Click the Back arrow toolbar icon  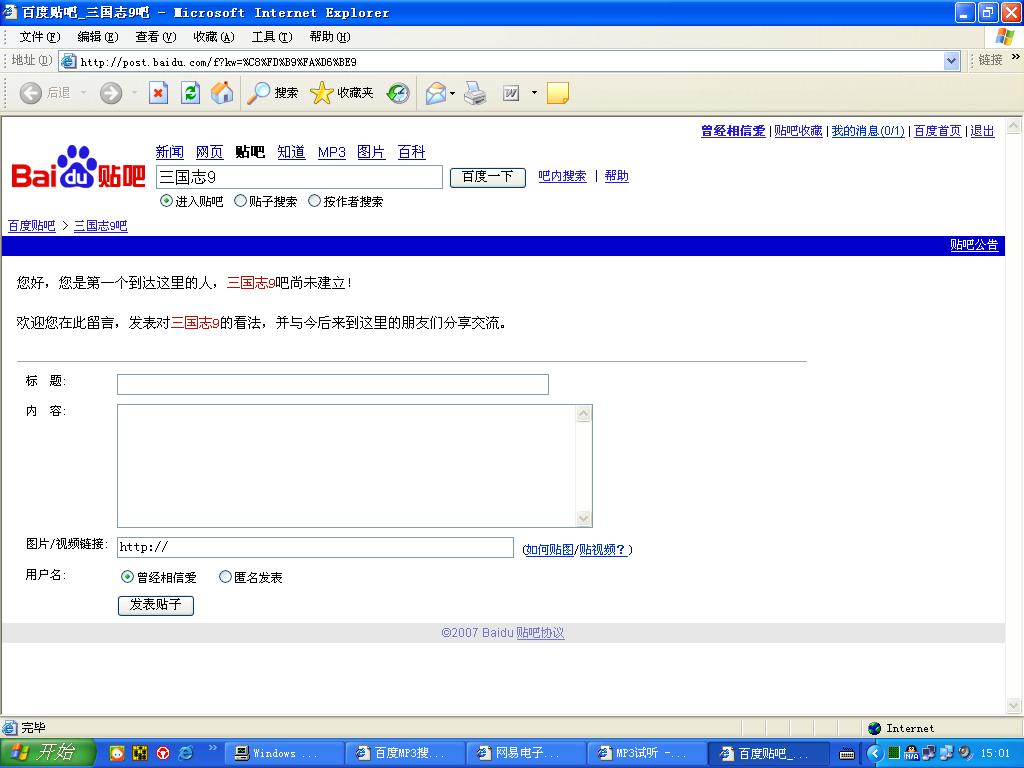(31, 93)
